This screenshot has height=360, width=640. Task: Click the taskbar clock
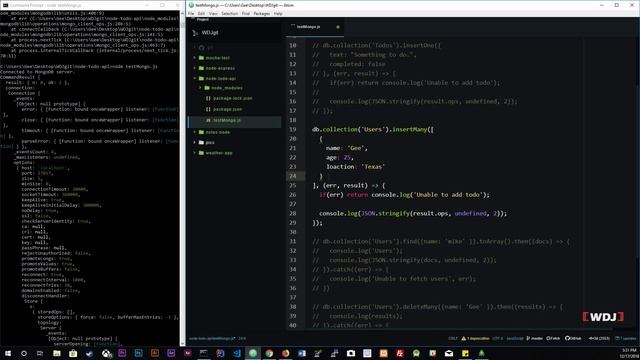tap(629, 353)
